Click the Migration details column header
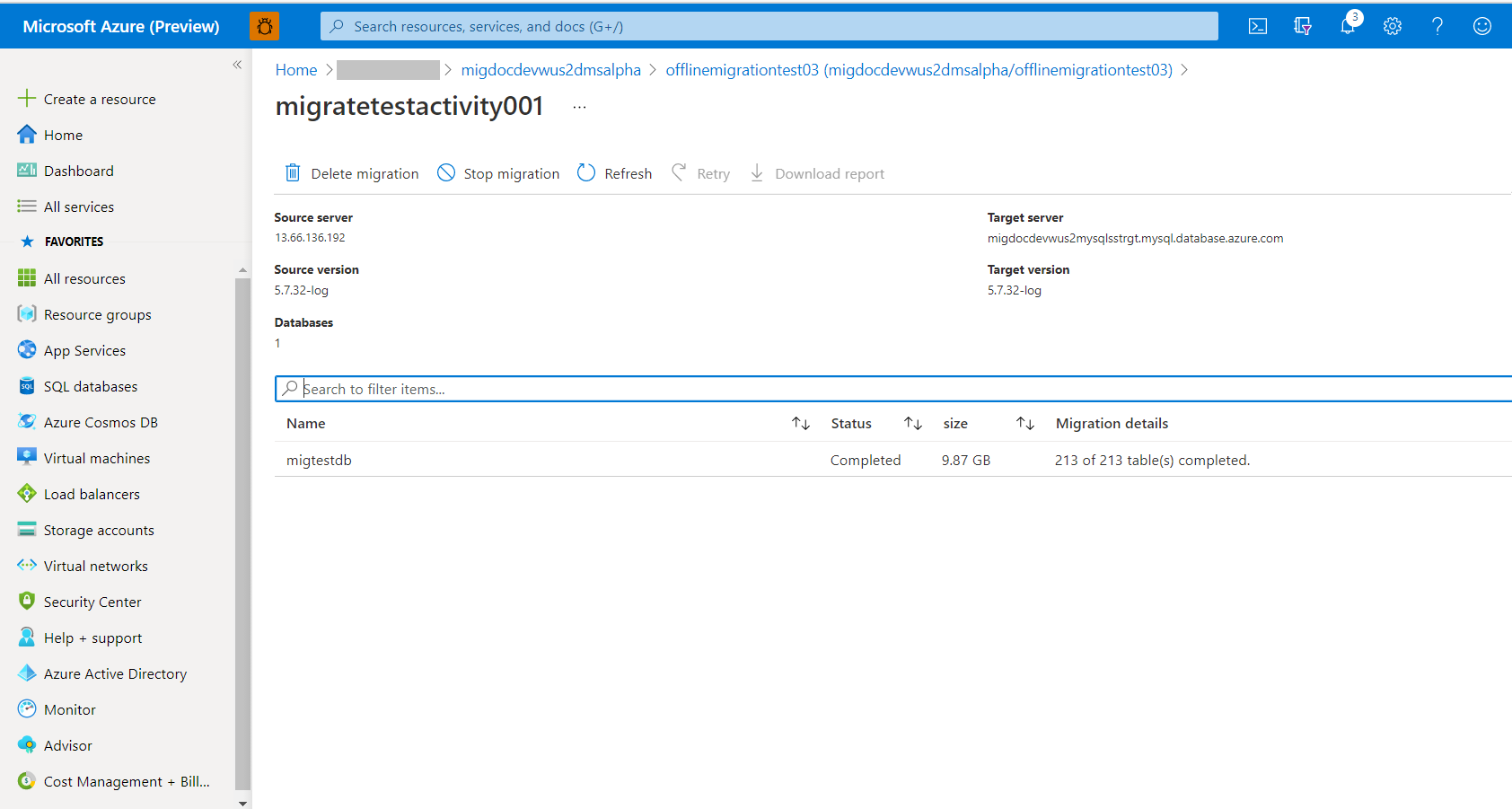The width and height of the screenshot is (1512, 809). pyautogui.click(x=1112, y=423)
